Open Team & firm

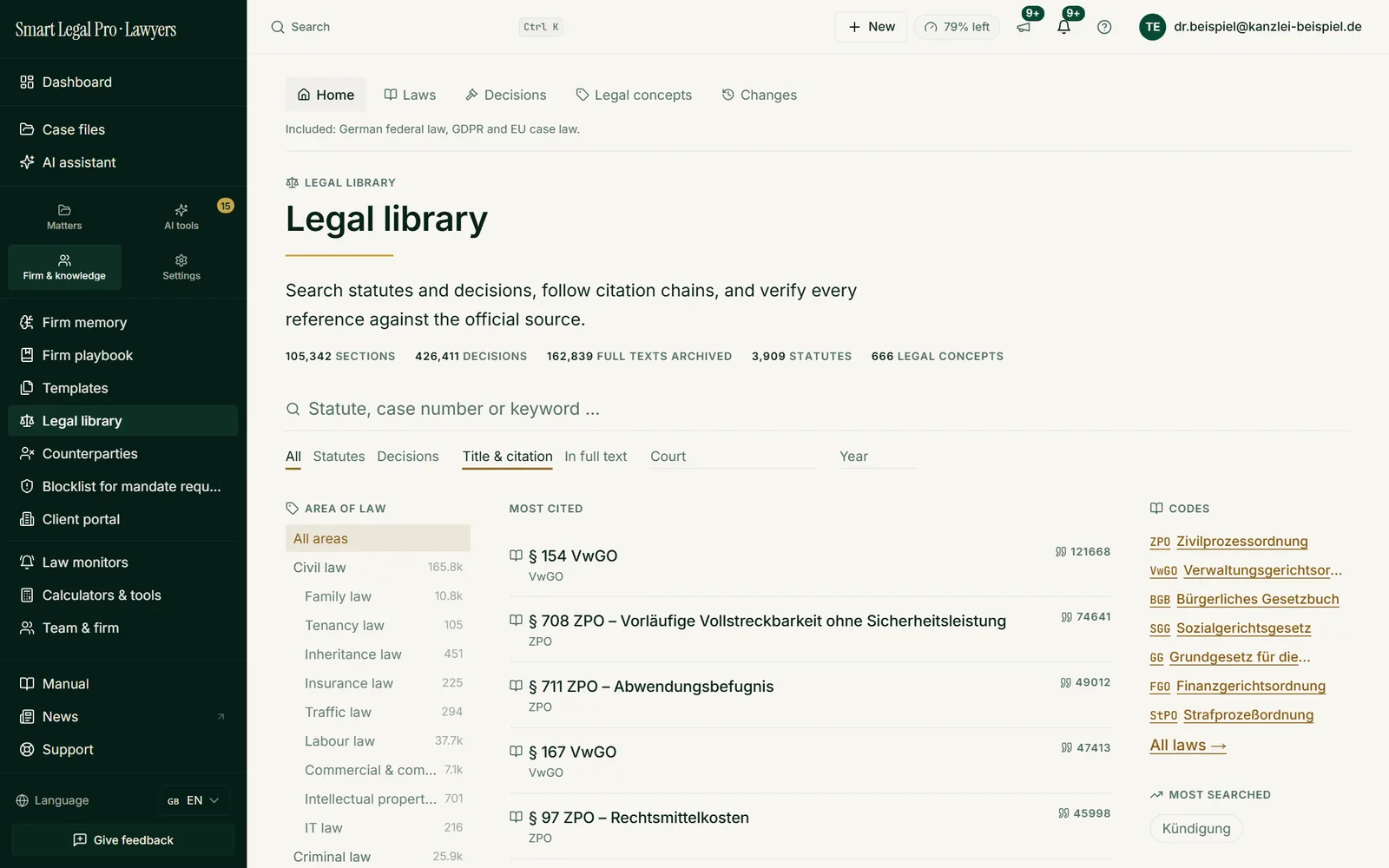coord(122,628)
